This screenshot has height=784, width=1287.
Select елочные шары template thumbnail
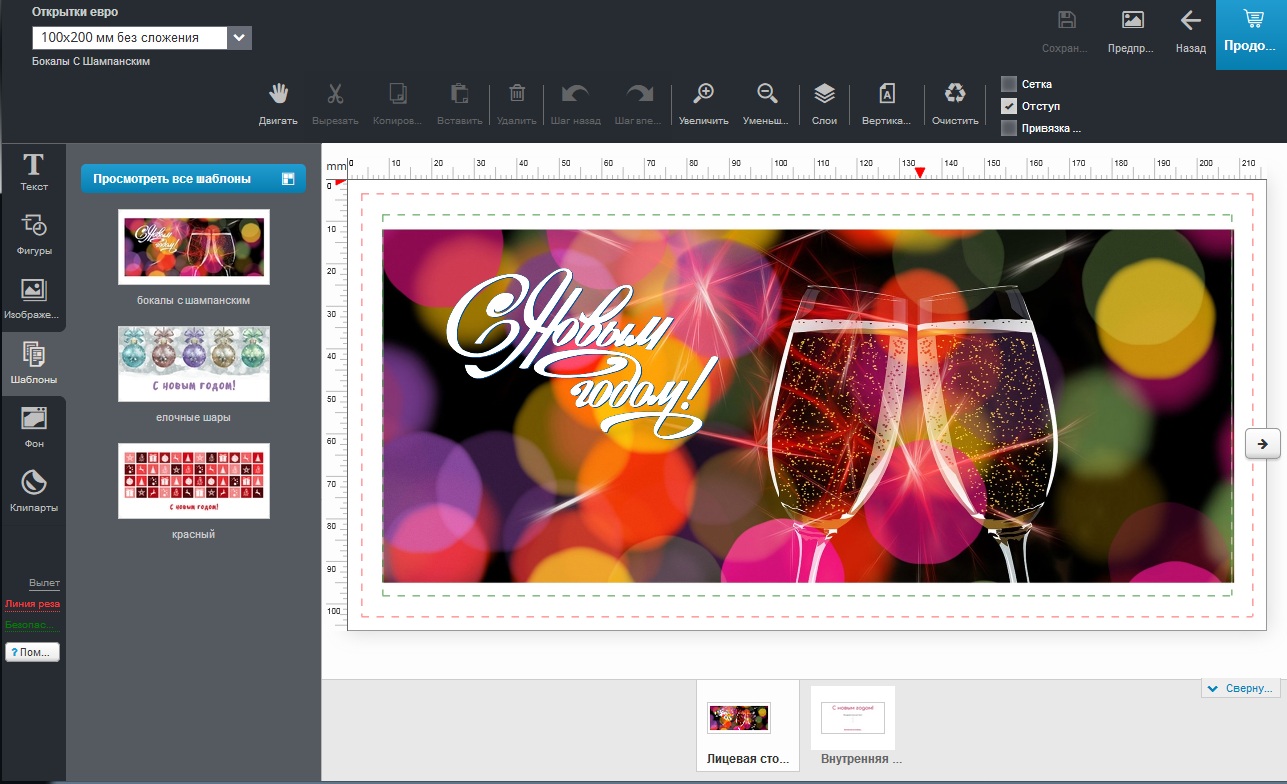194,364
